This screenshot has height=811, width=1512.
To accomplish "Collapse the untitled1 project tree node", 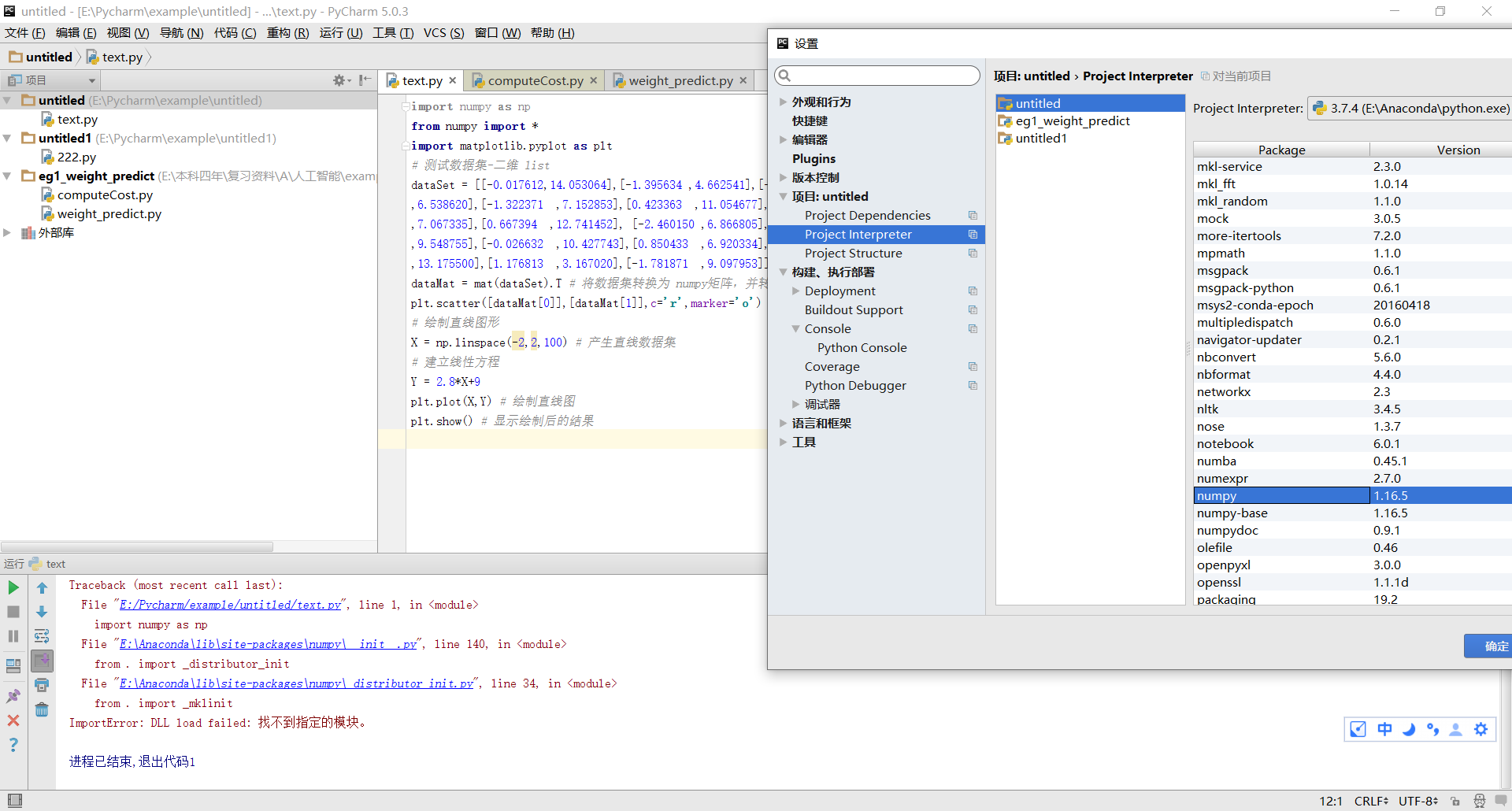I will tap(7, 139).
